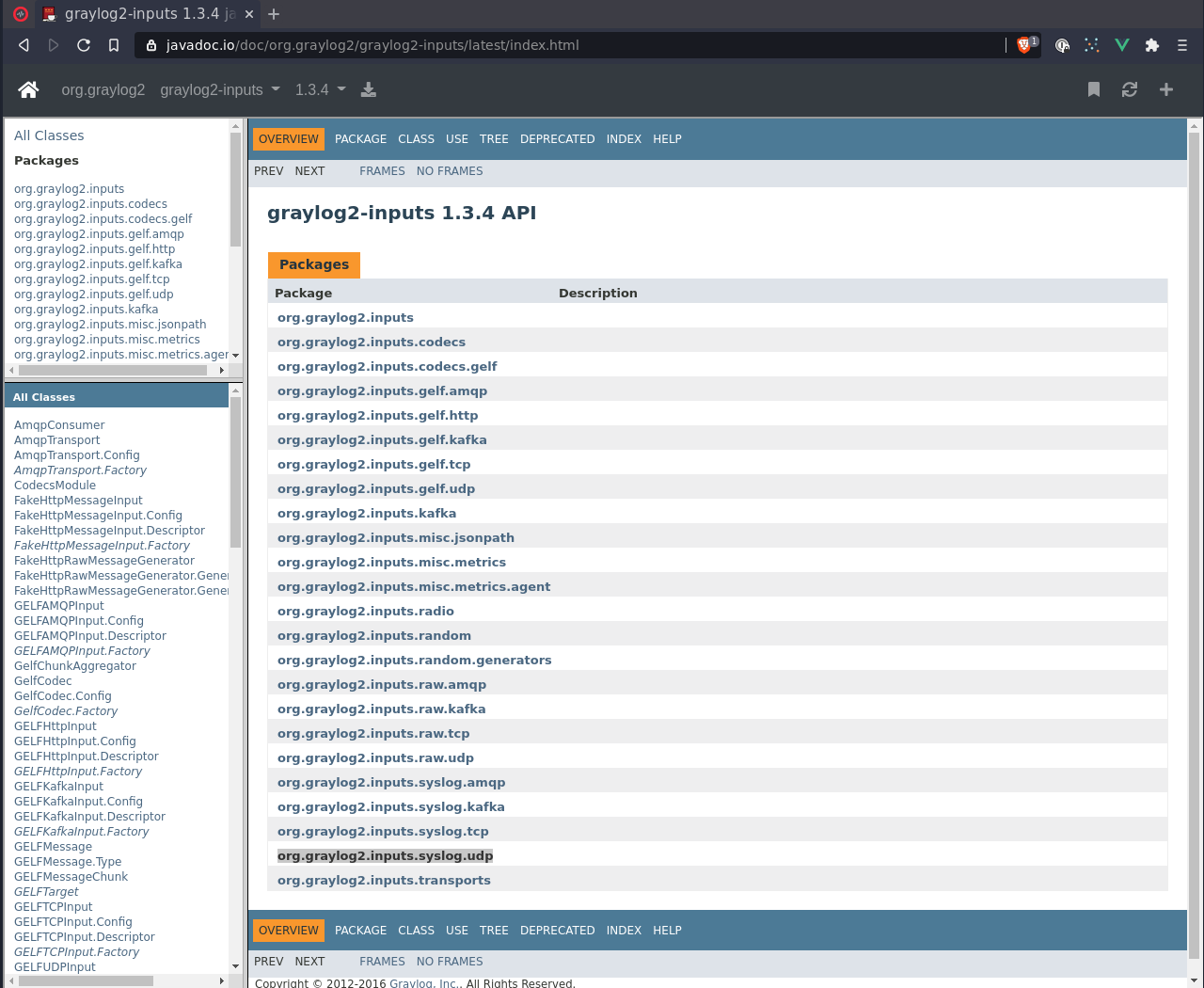Screen dimensions: 1204x988
Task: Open the top HELP nav link
Action: (667, 139)
